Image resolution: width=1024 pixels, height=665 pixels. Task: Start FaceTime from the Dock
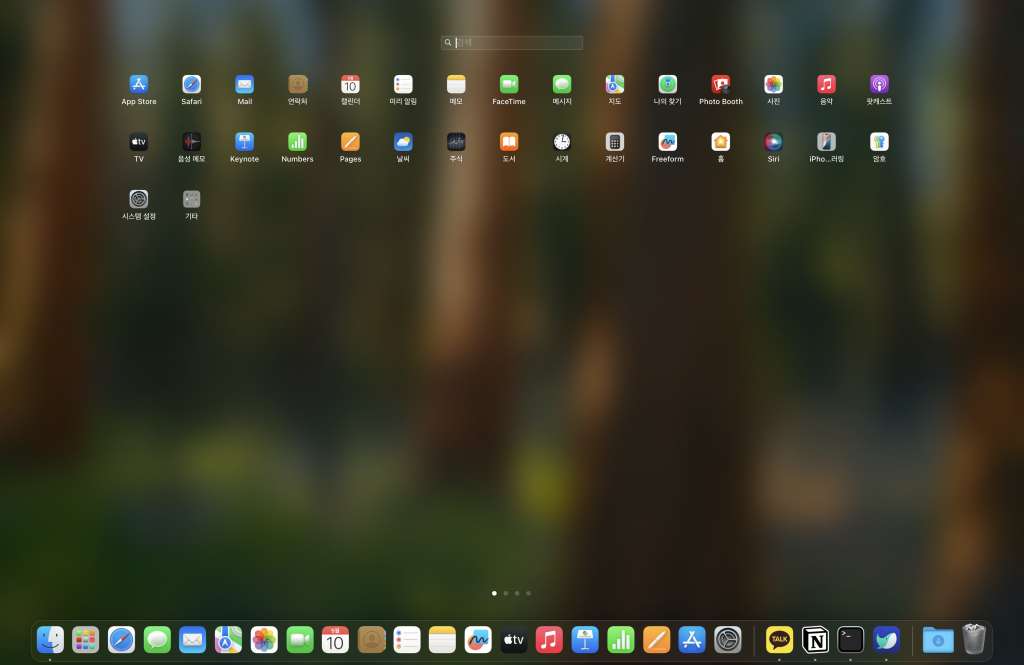[x=300, y=640]
